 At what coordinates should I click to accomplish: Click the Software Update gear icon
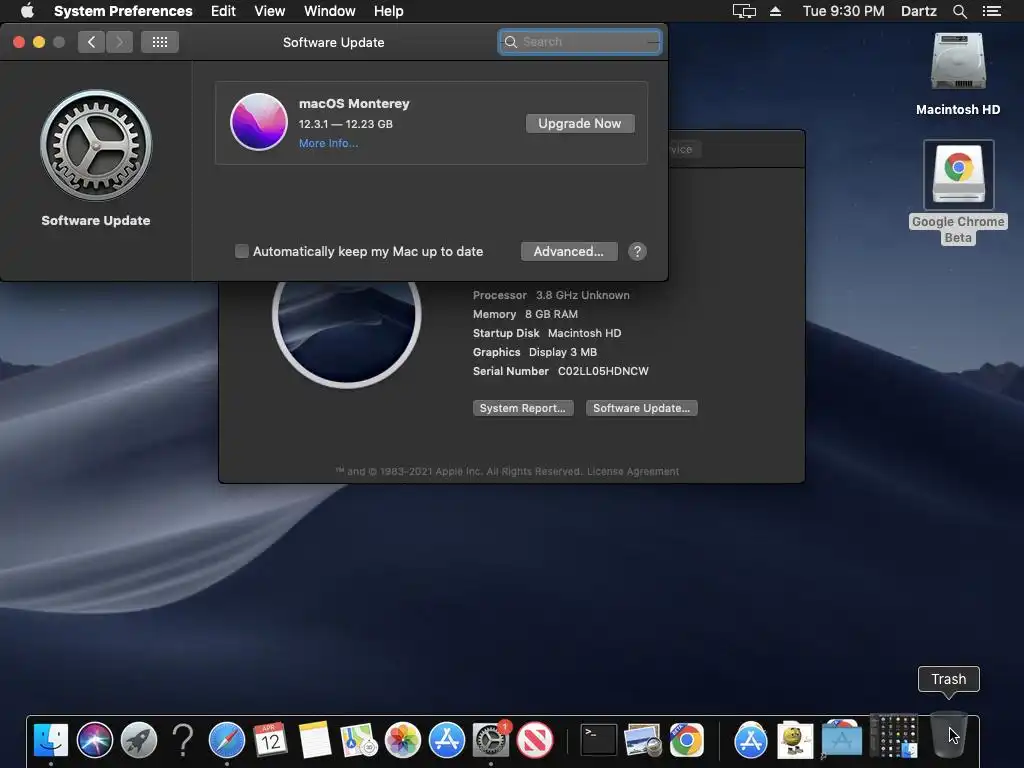(96, 145)
